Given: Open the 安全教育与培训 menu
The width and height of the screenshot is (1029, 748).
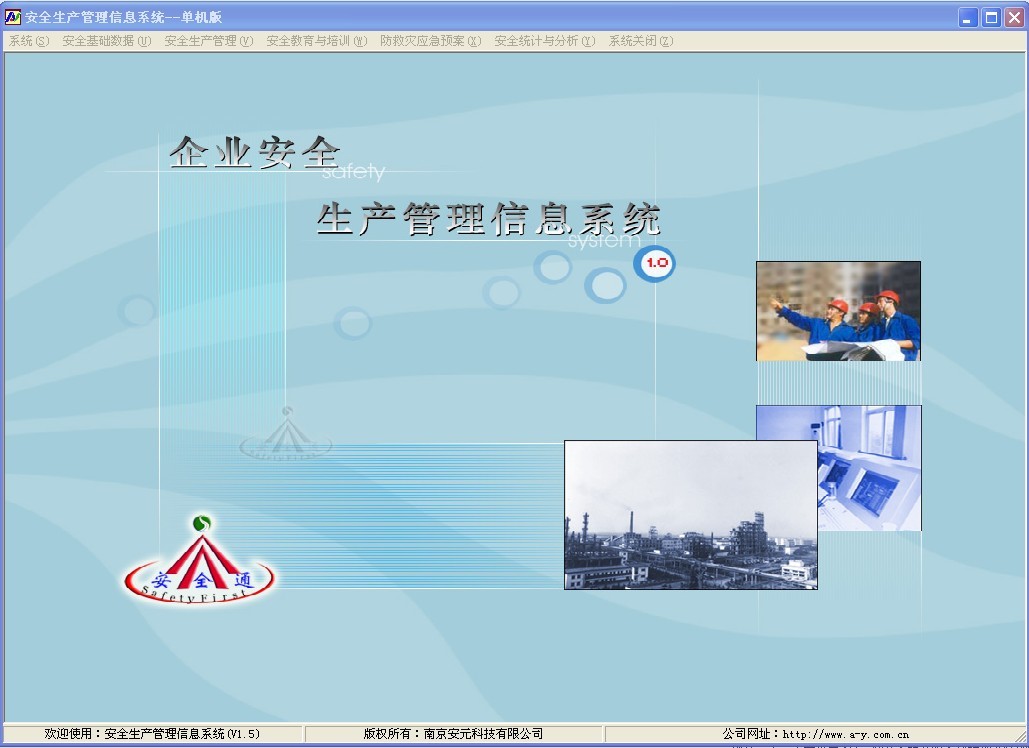Looking at the screenshot, I should 316,41.
